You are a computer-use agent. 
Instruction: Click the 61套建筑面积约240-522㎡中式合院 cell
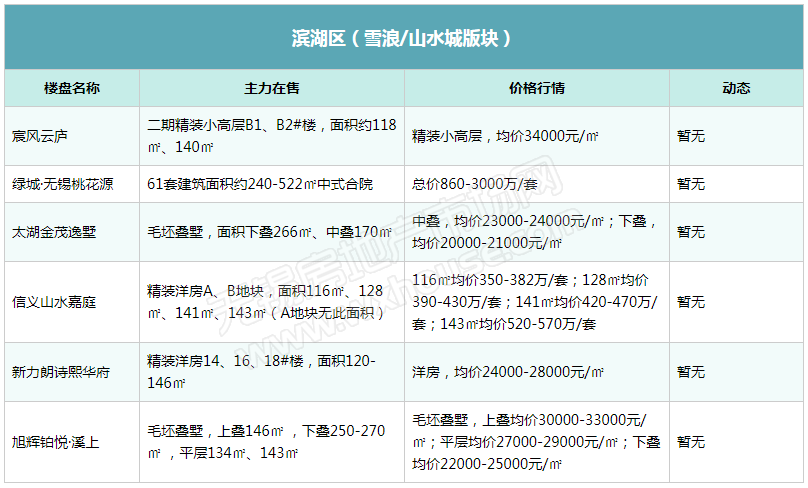click(x=259, y=184)
